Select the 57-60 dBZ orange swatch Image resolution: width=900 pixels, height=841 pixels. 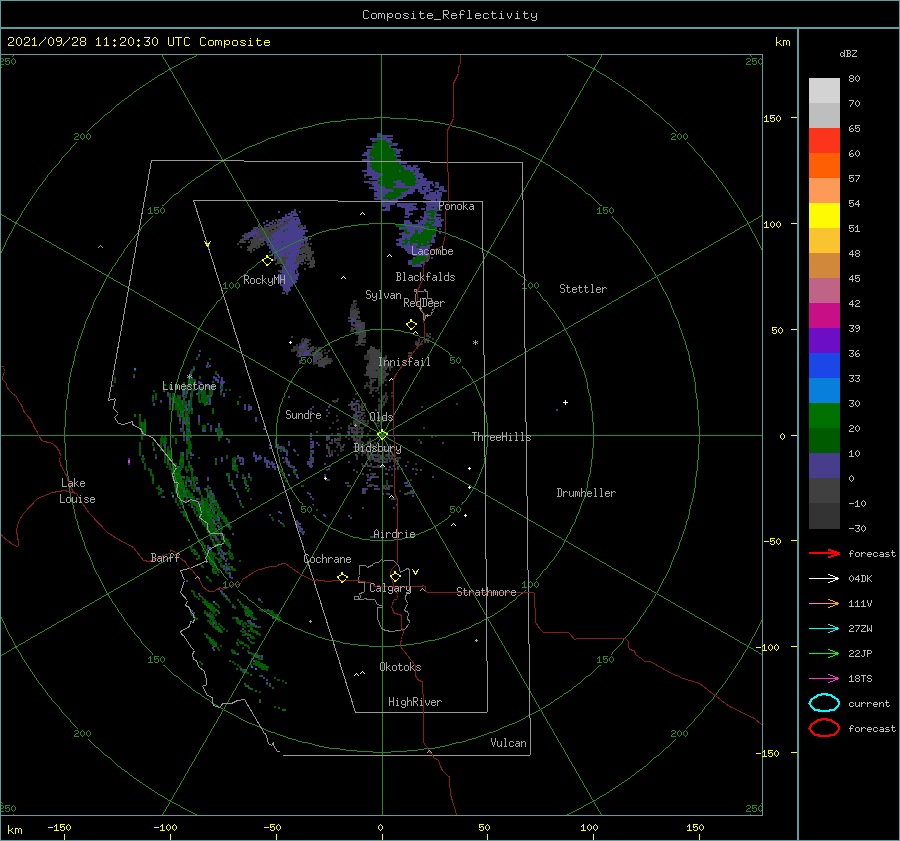point(824,166)
